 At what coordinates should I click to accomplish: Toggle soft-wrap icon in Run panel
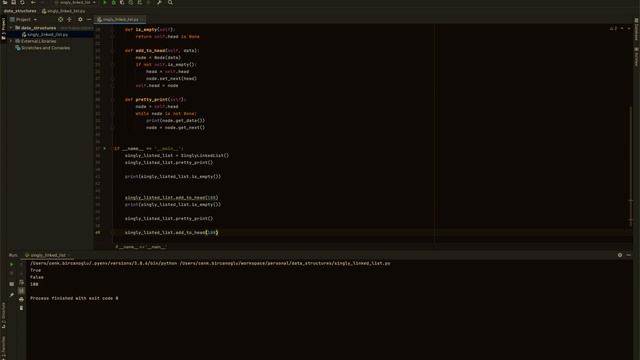[x=21, y=282]
